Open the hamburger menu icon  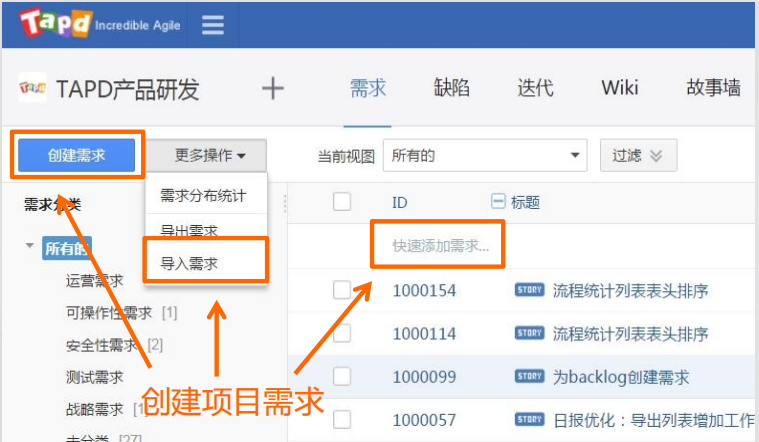(x=213, y=25)
